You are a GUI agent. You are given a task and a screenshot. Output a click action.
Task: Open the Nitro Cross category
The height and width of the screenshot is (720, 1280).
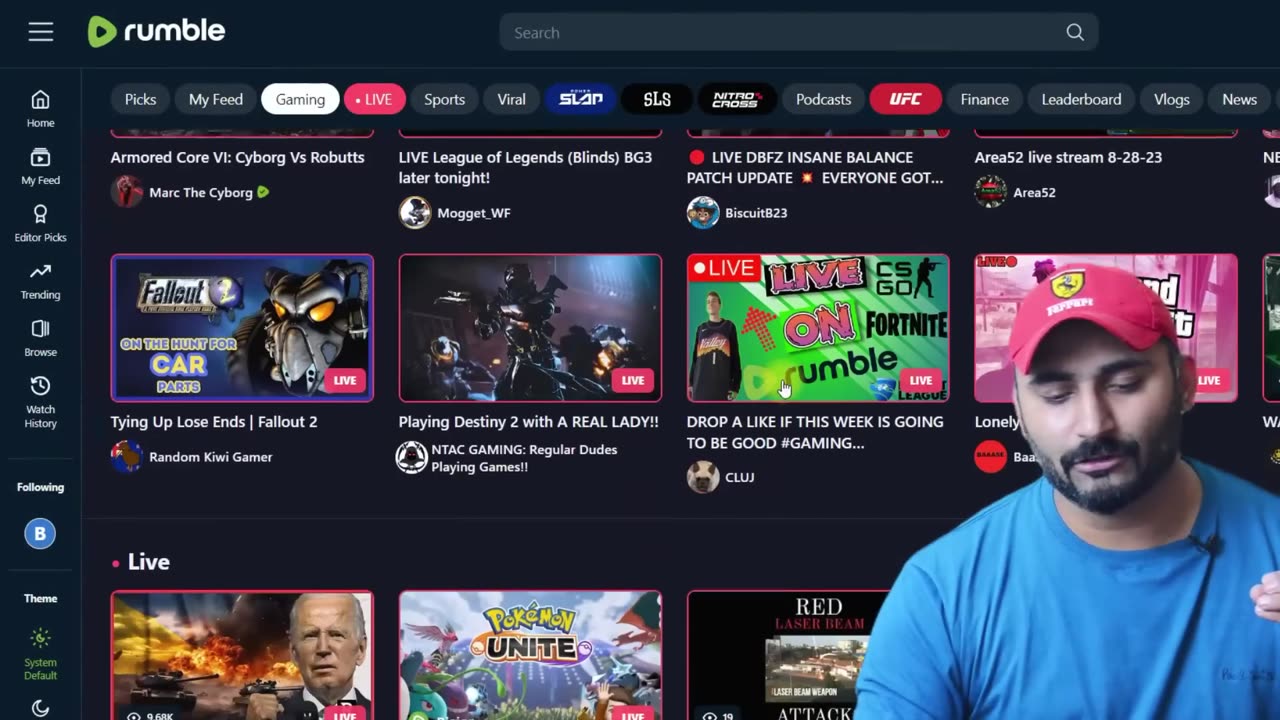pyautogui.click(x=737, y=99)
